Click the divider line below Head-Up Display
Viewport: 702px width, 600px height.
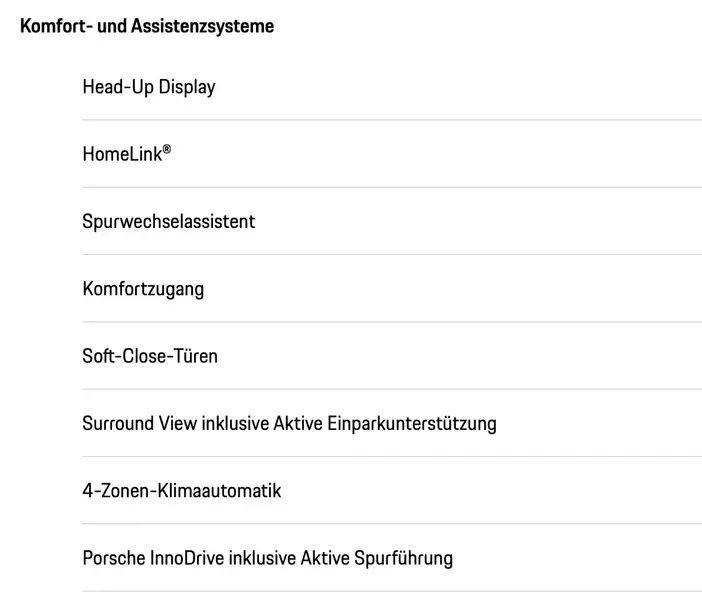(x=391, y=120)
